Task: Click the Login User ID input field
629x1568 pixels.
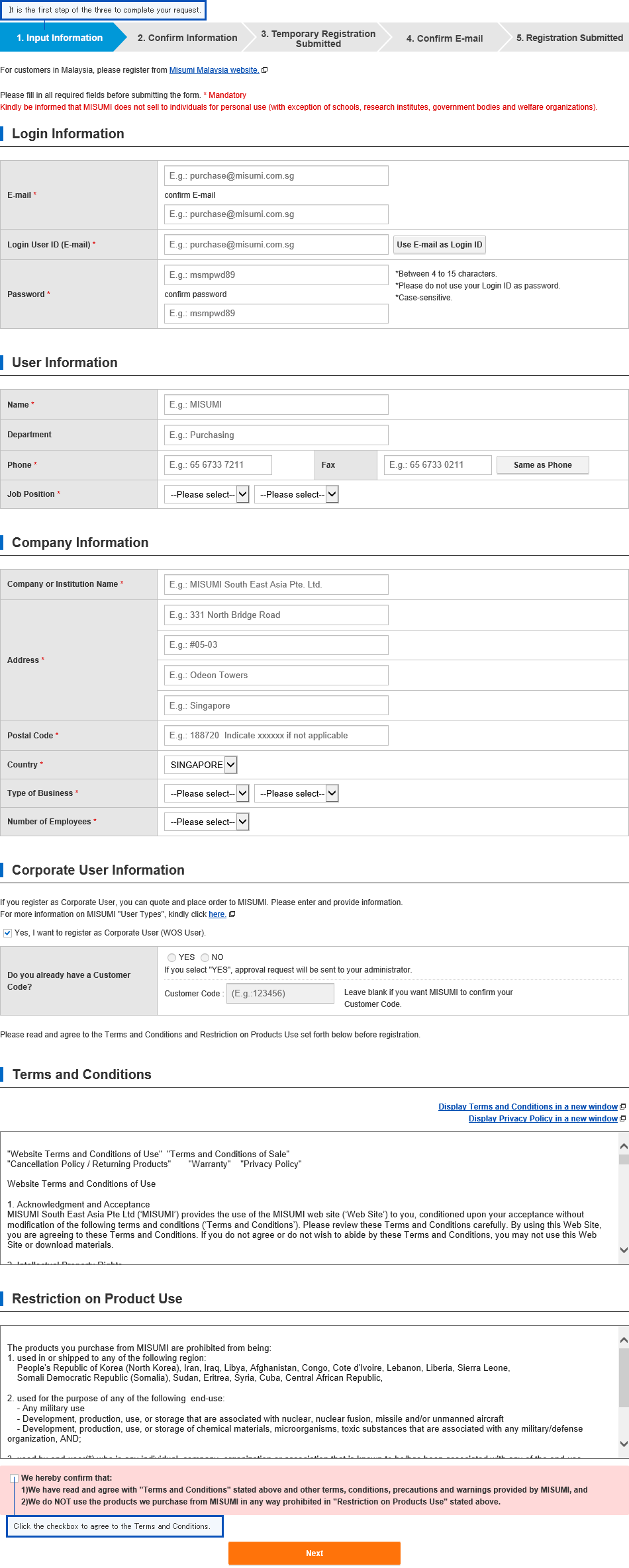Action: pyautogui.click(x=276, y=245)
